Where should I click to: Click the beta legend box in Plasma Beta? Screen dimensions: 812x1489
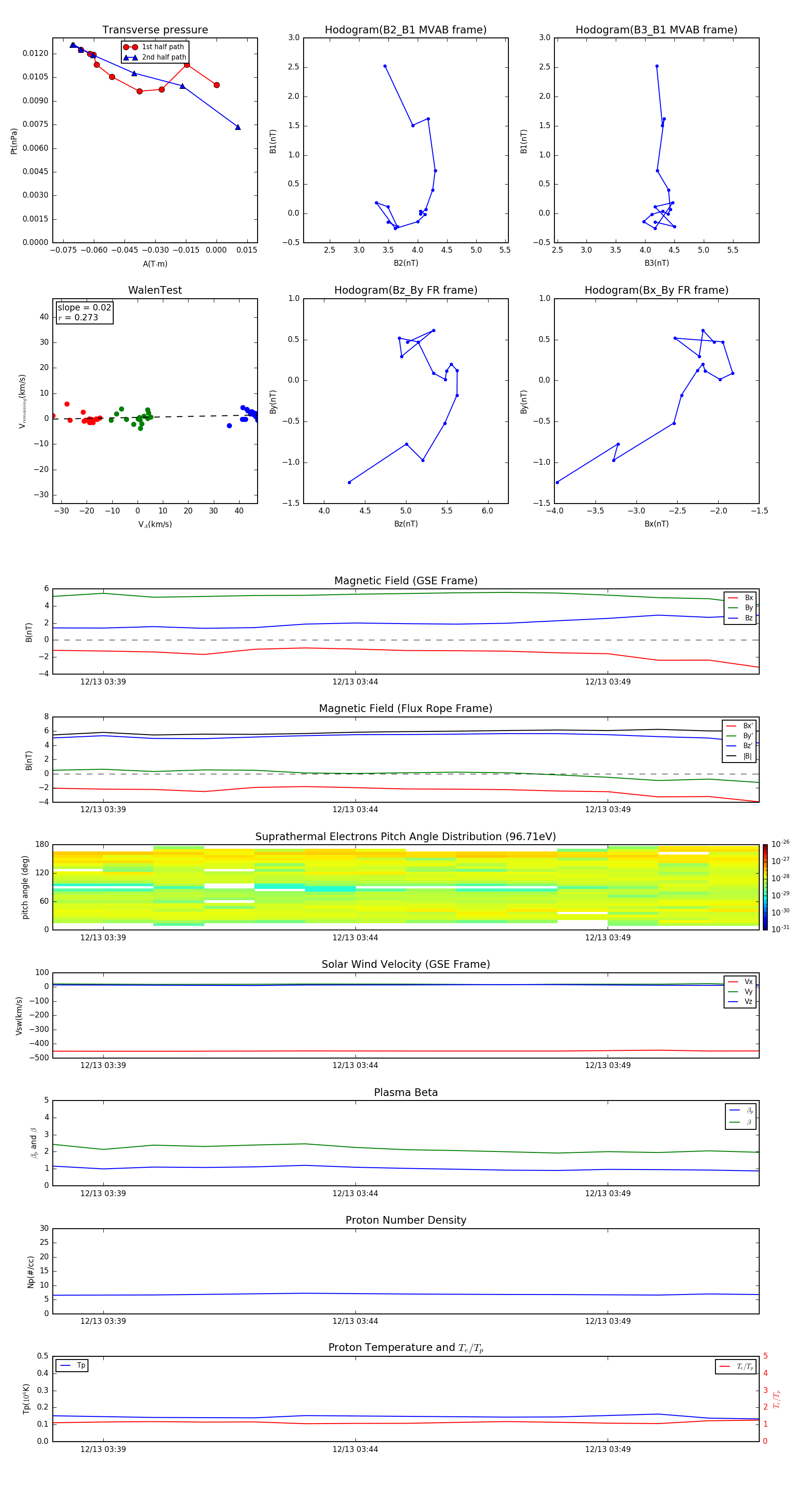coord(740,1116)
